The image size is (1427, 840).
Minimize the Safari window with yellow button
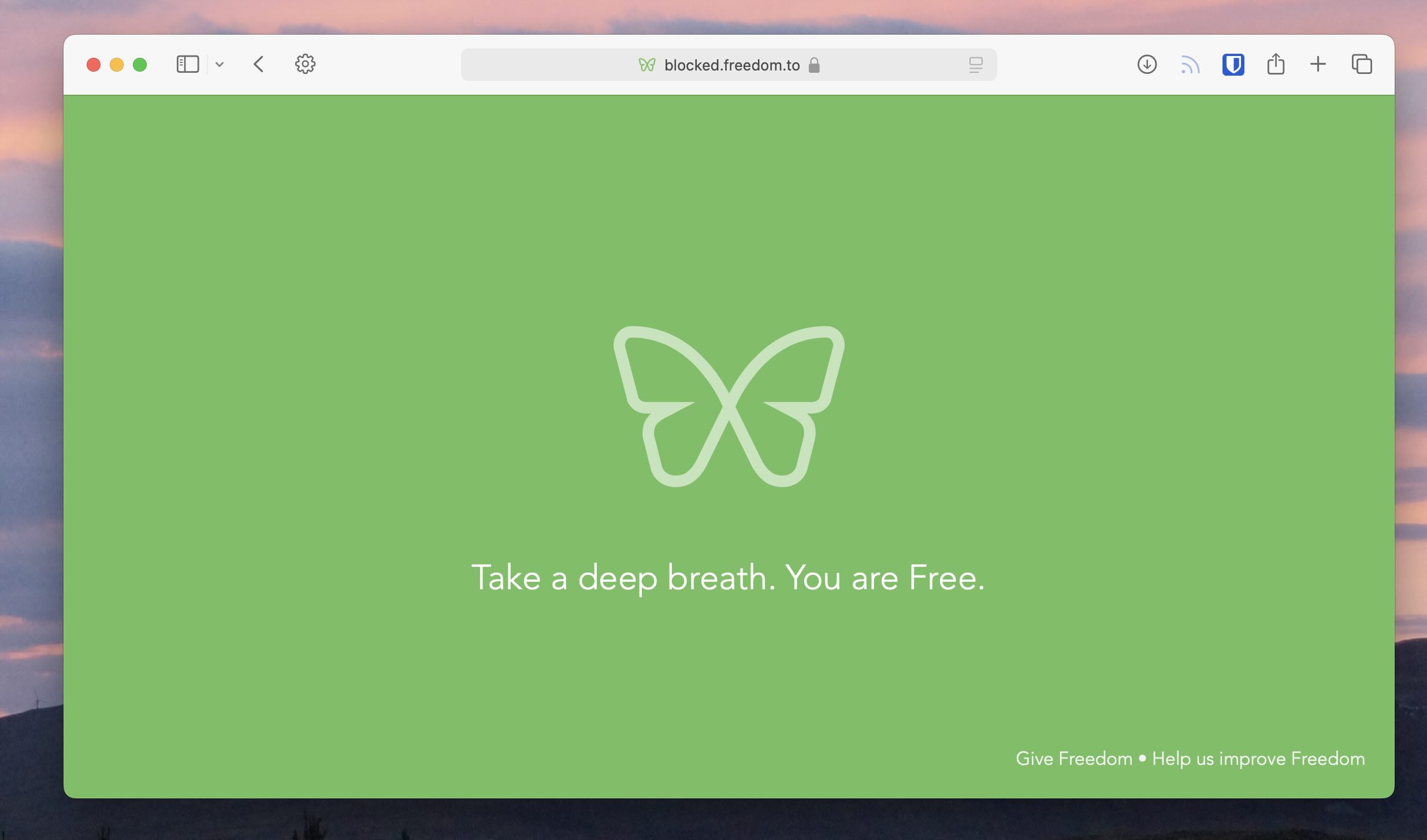[x=117, y=65]
